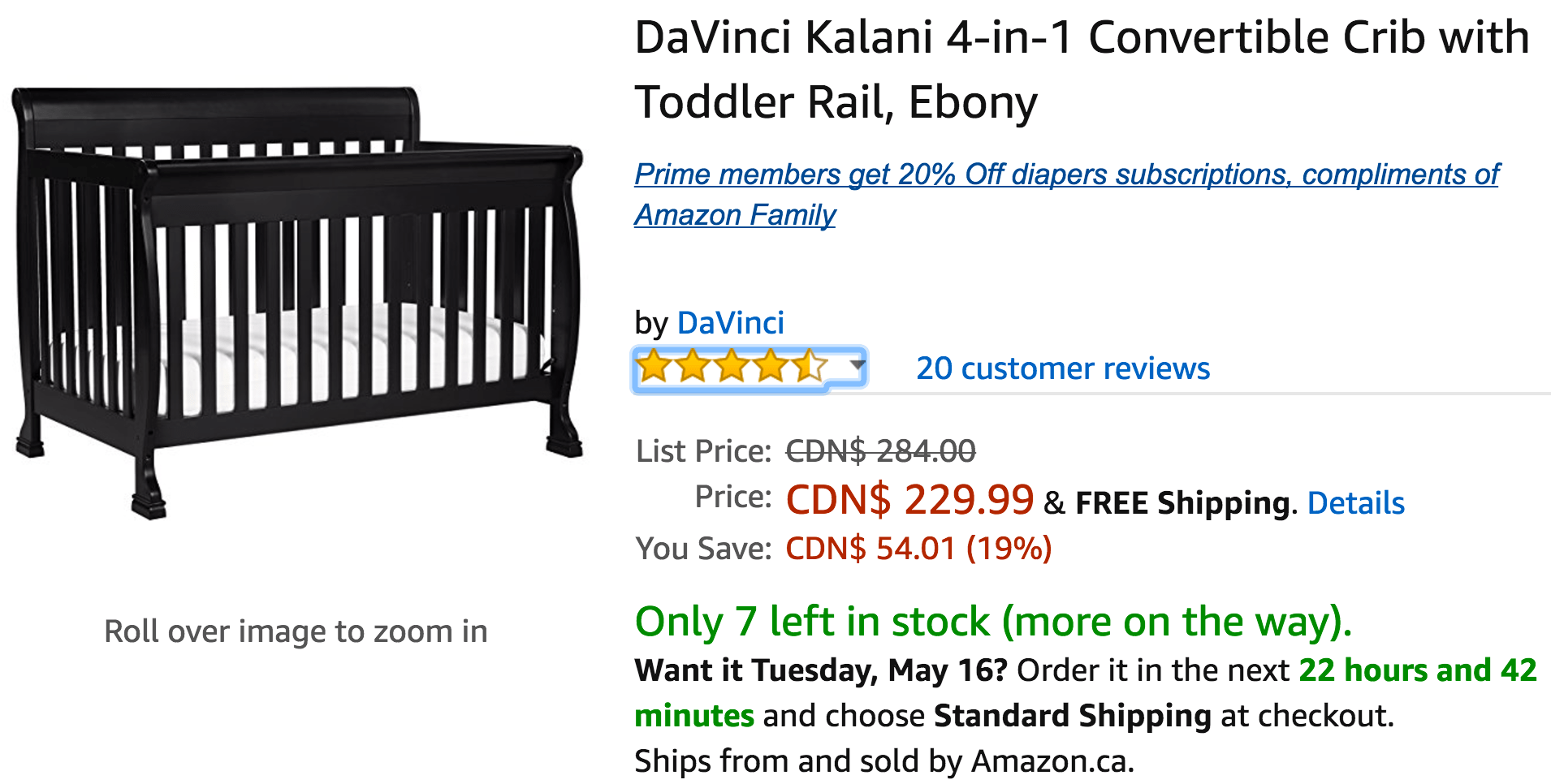Click the black crib product image
The width and height of the screenshot is (1551, 784).
[x=298, y=302]
